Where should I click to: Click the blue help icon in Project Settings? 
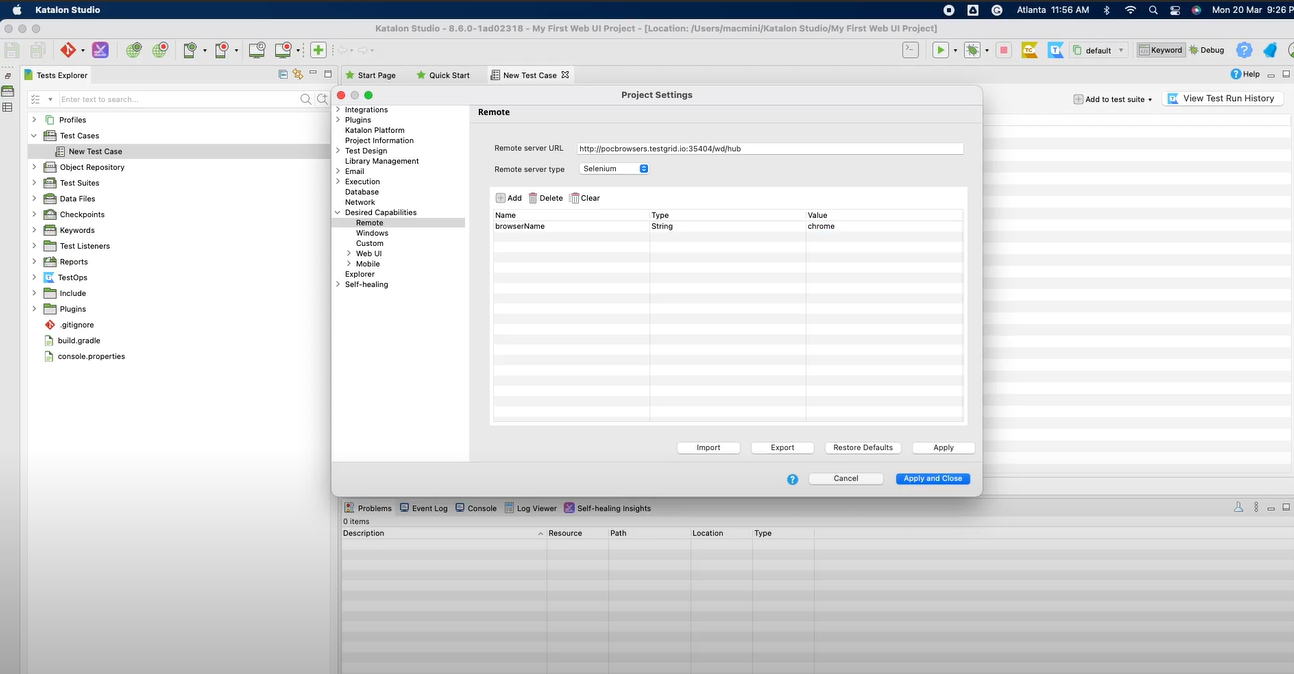pyautogui.click(x=792, y=479)
